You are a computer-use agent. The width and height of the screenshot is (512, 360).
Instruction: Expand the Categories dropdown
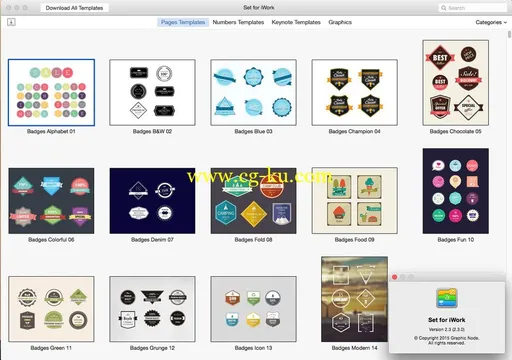491,22
